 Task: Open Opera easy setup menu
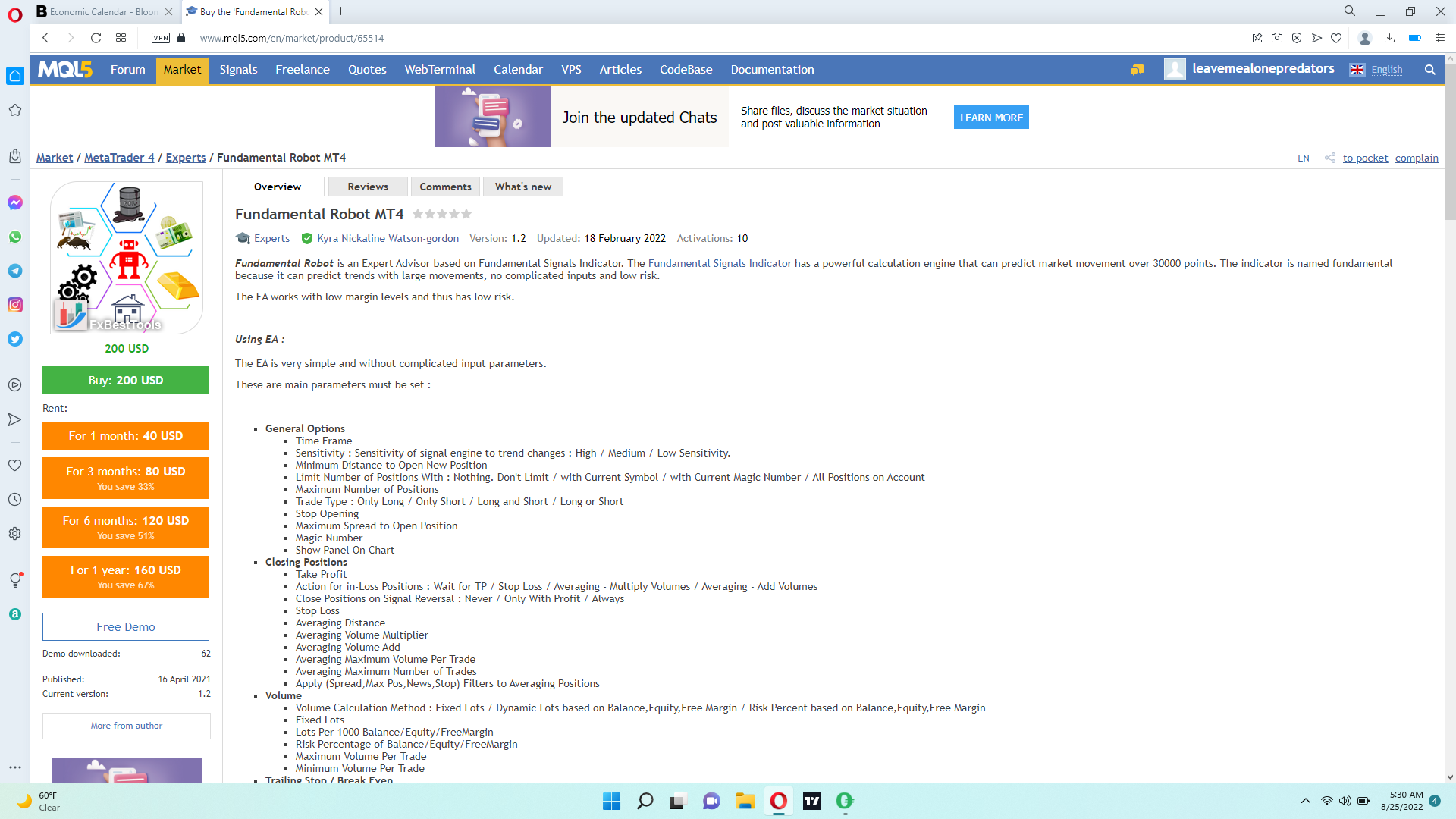(1439, 38)
